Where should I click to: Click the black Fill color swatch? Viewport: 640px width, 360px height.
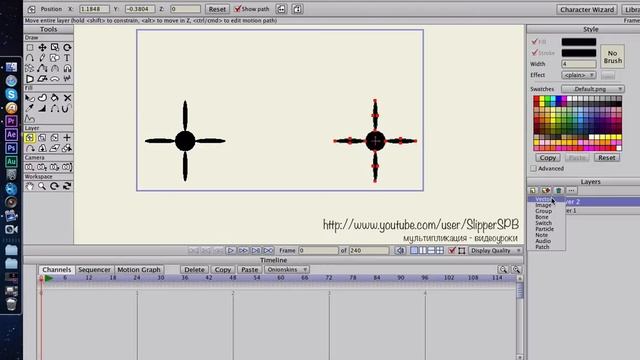[578, 42]
